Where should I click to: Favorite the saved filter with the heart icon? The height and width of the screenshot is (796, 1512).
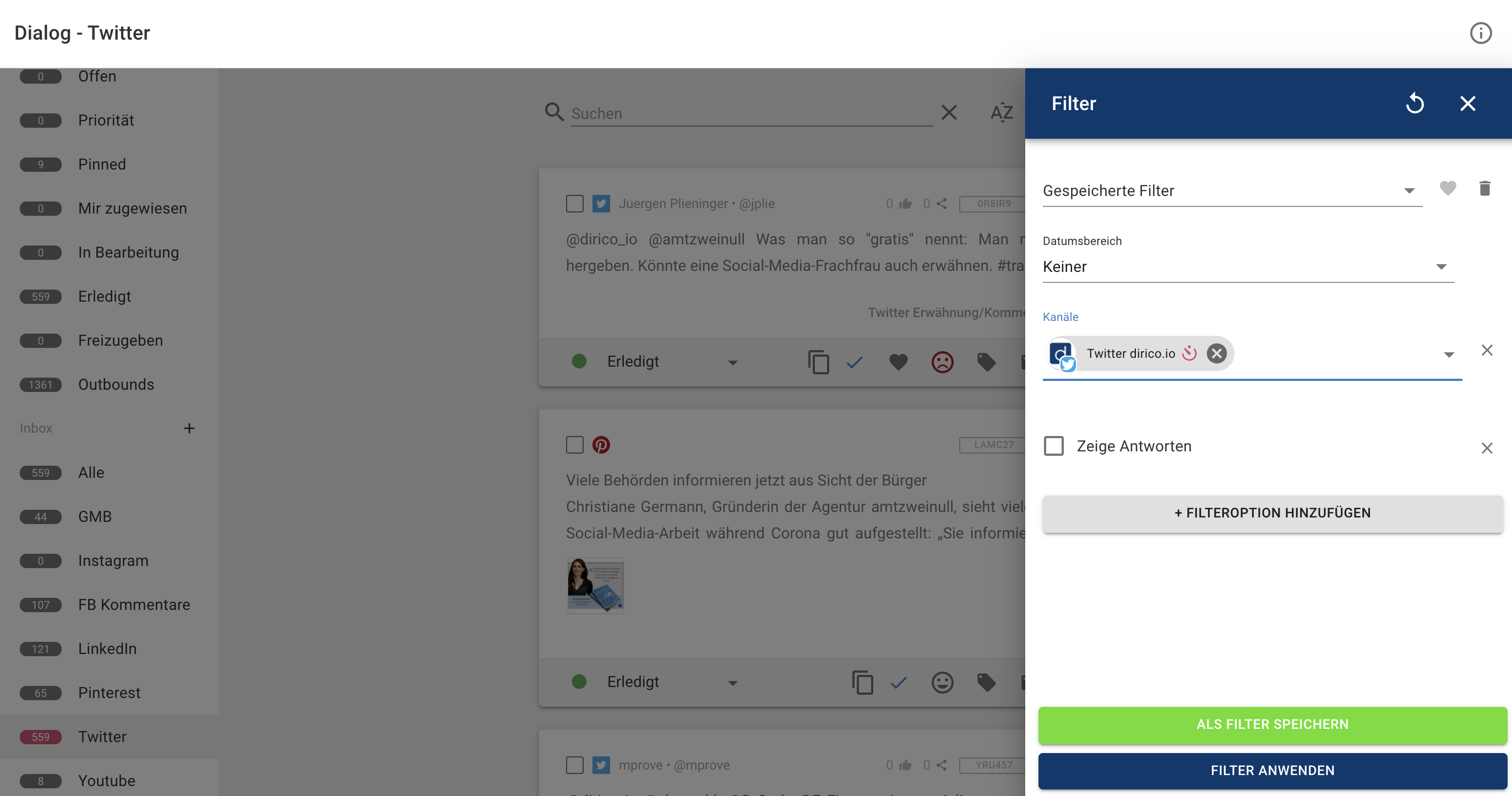pyautogui.click(x=1448, y=188)
